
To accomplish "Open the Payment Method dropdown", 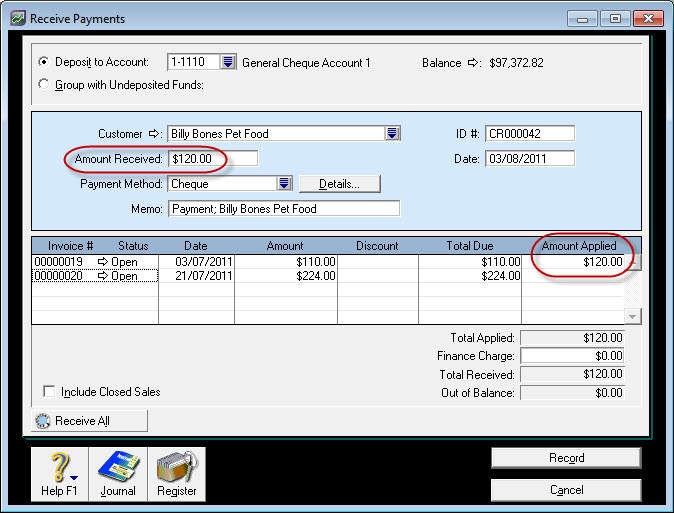I will (x=284, y=184).
